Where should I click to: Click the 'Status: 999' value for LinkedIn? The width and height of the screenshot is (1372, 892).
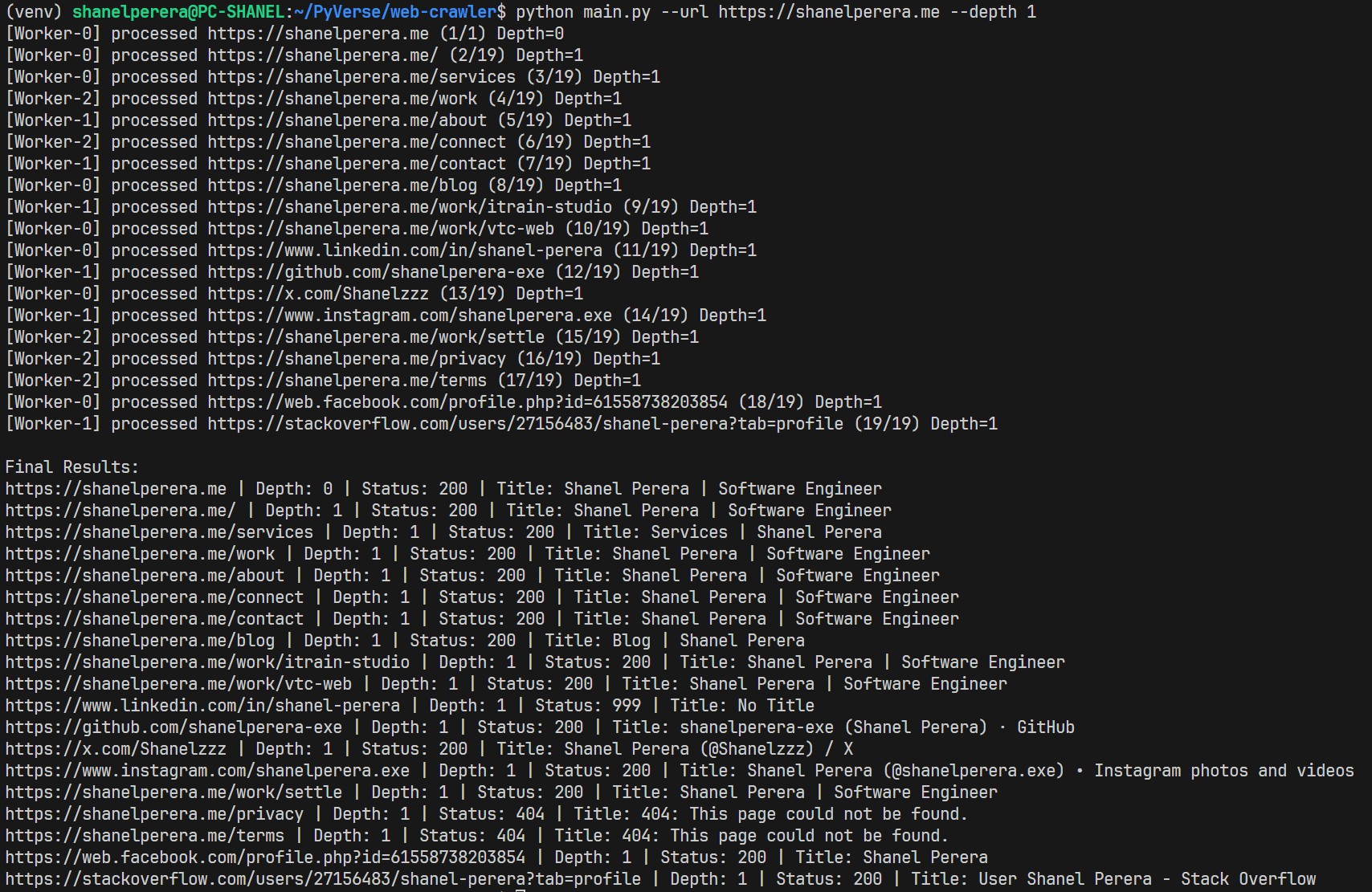click(x=588, y=706)
